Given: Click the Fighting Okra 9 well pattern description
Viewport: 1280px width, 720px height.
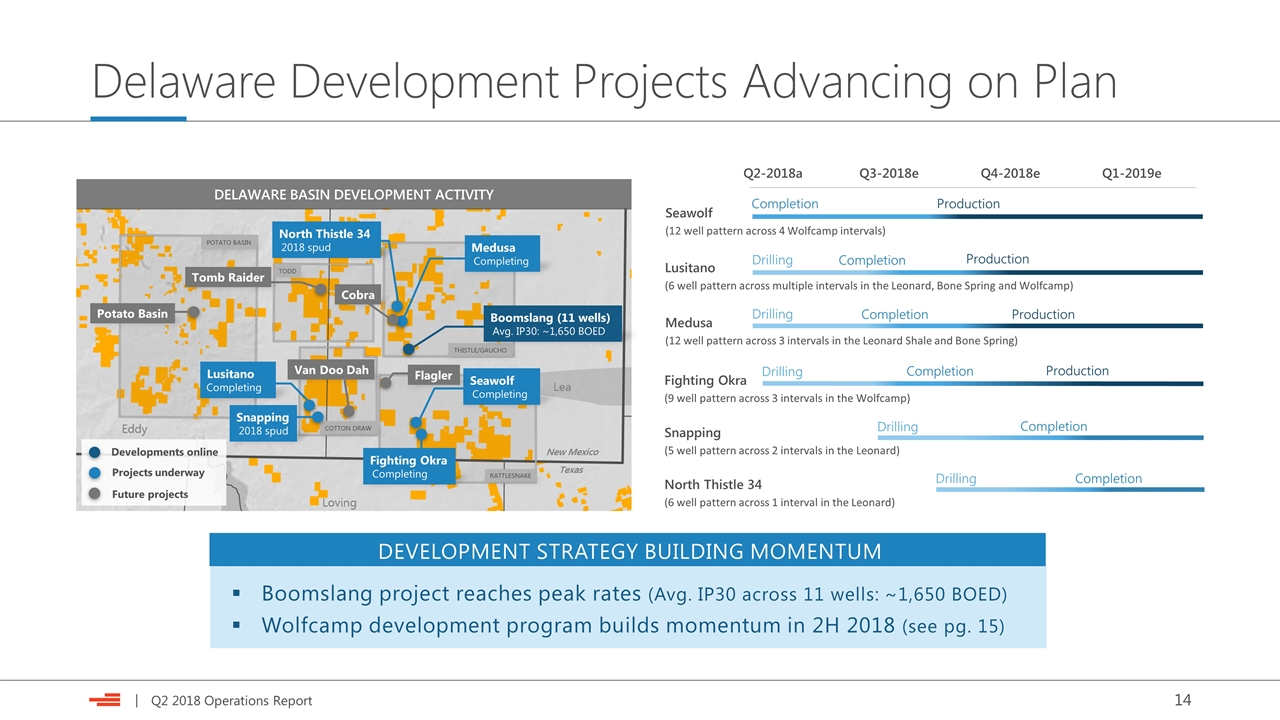Looking at the screenshot, I should coord(787,398).
